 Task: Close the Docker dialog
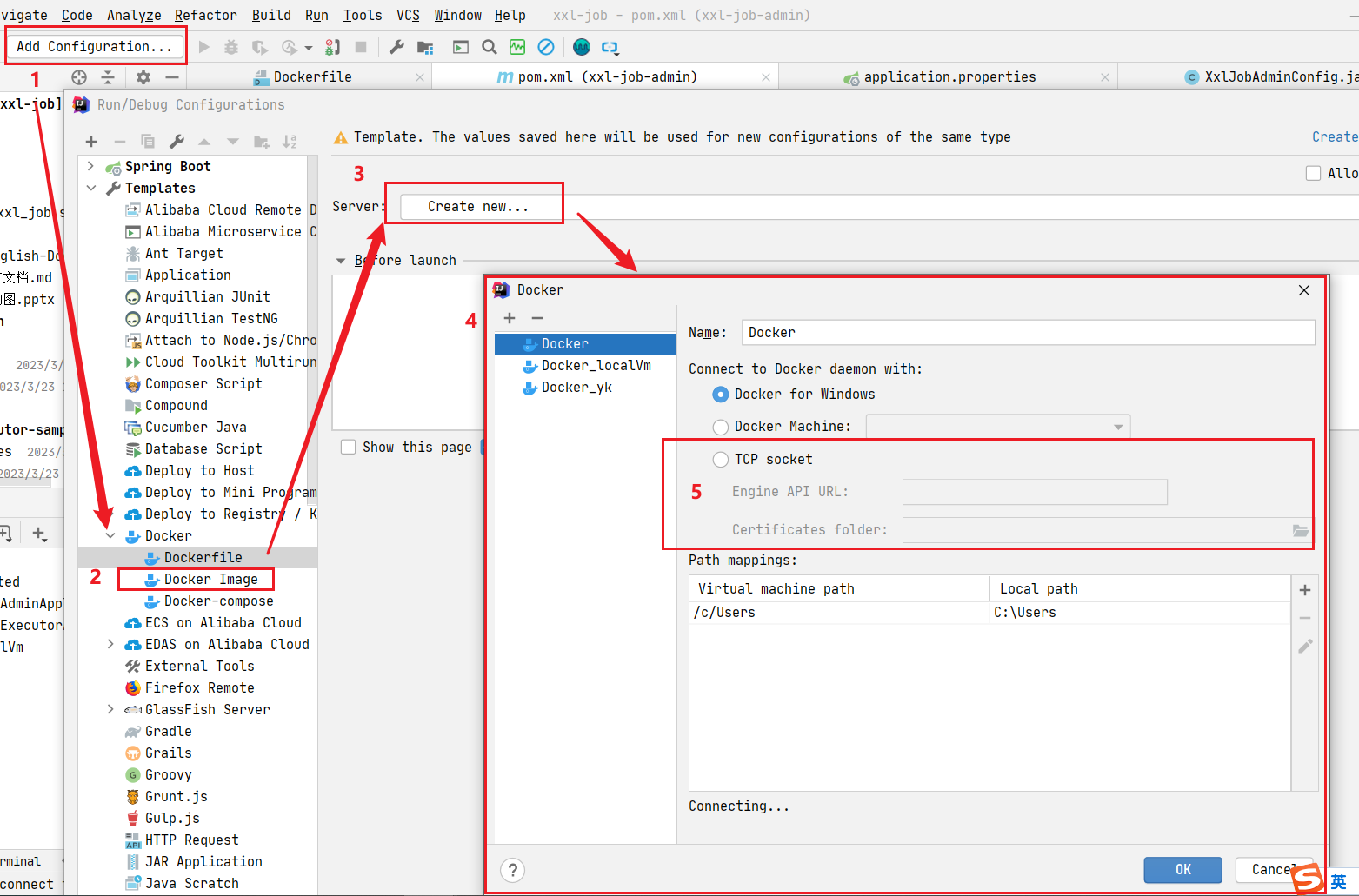click(x=1304, y=290)
